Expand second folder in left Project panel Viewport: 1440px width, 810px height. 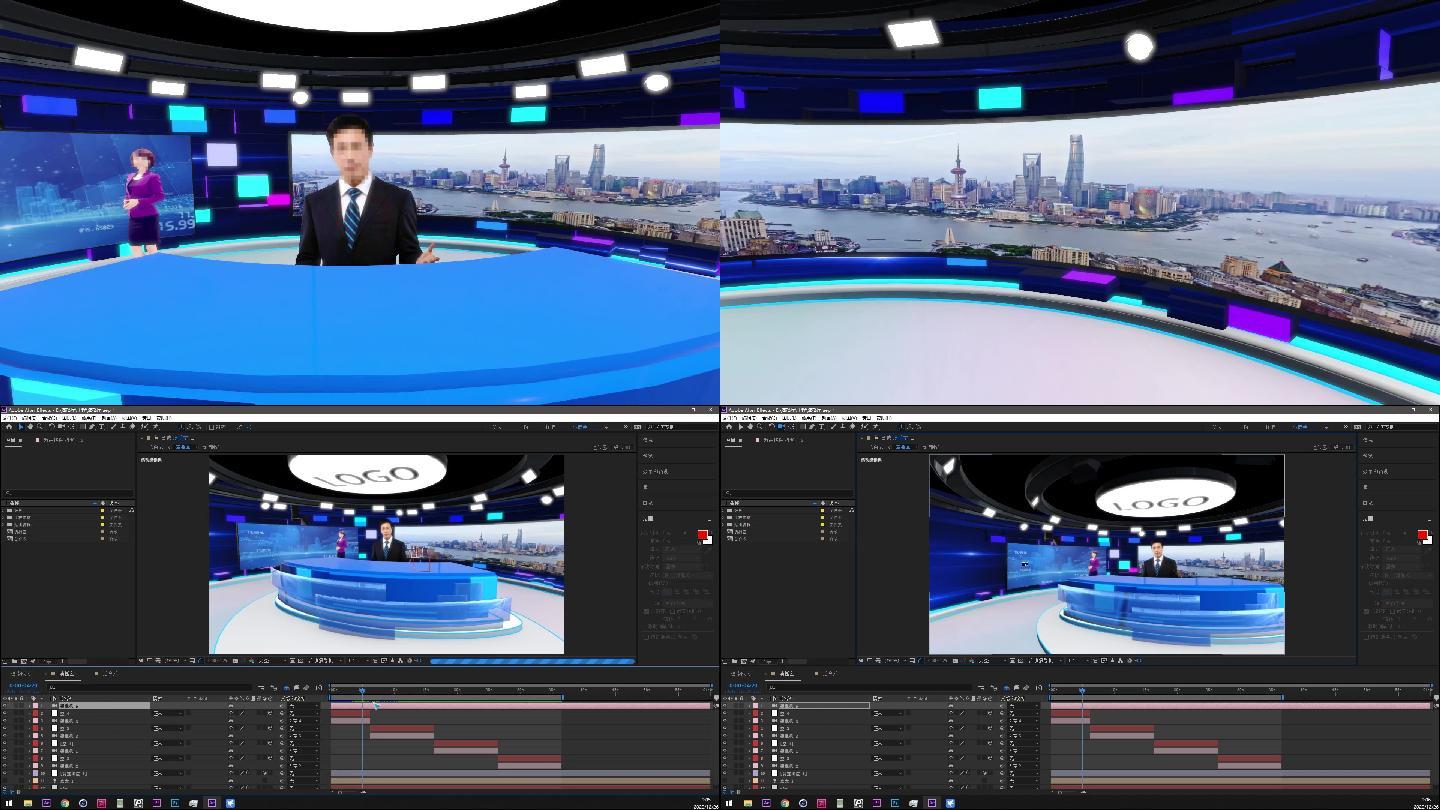3,517
